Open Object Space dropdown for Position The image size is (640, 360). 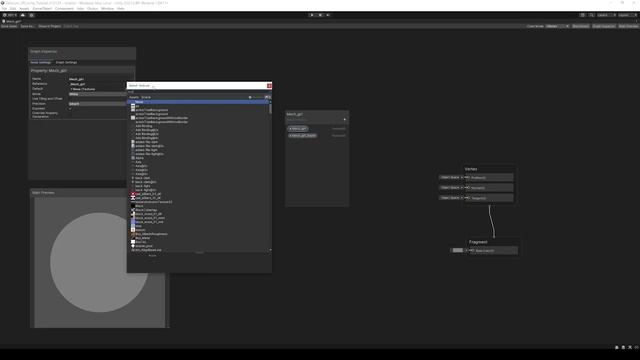pyautogui.click(x=451, y=178)
